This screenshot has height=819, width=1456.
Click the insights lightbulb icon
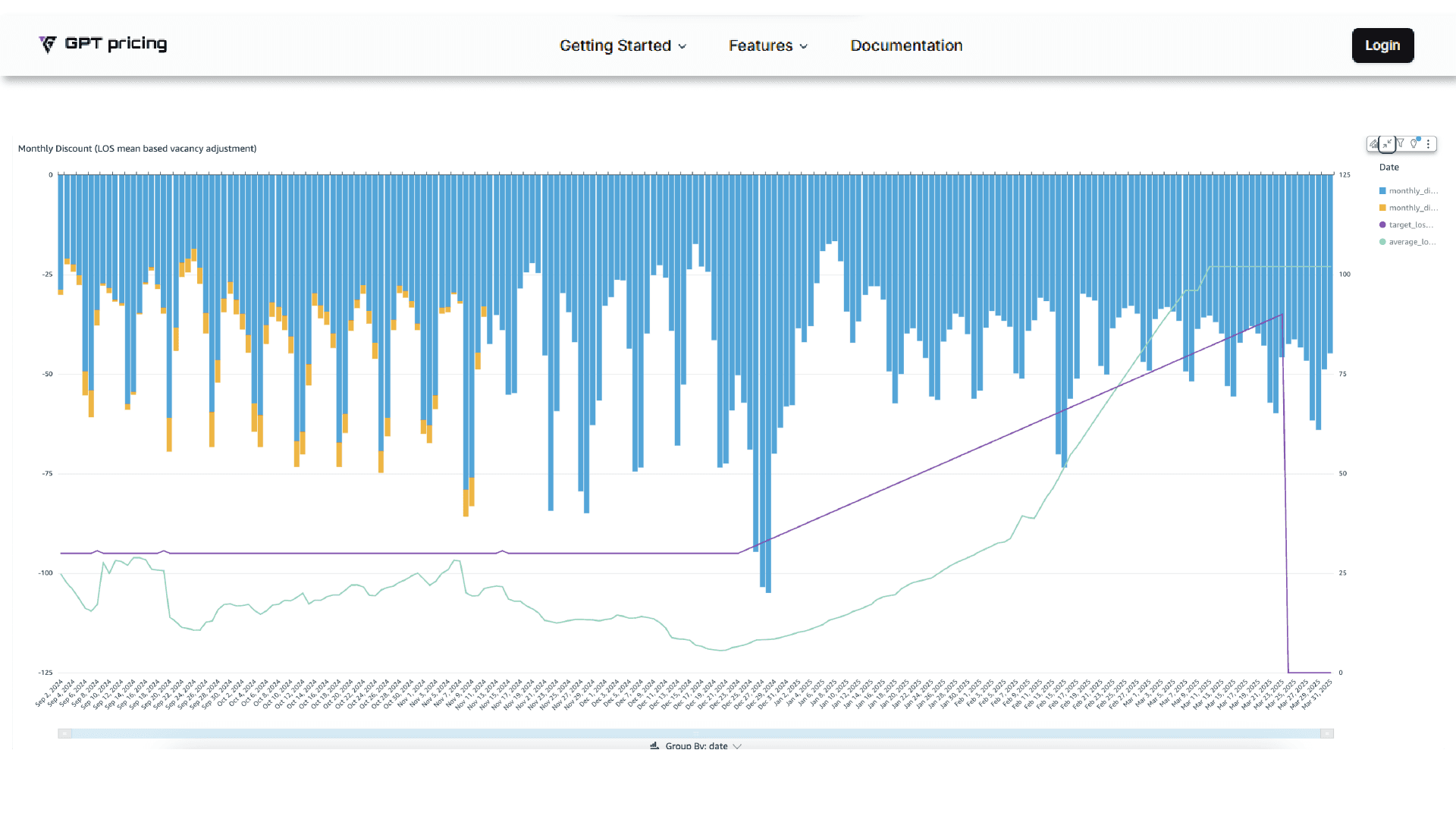(1414, 143)
